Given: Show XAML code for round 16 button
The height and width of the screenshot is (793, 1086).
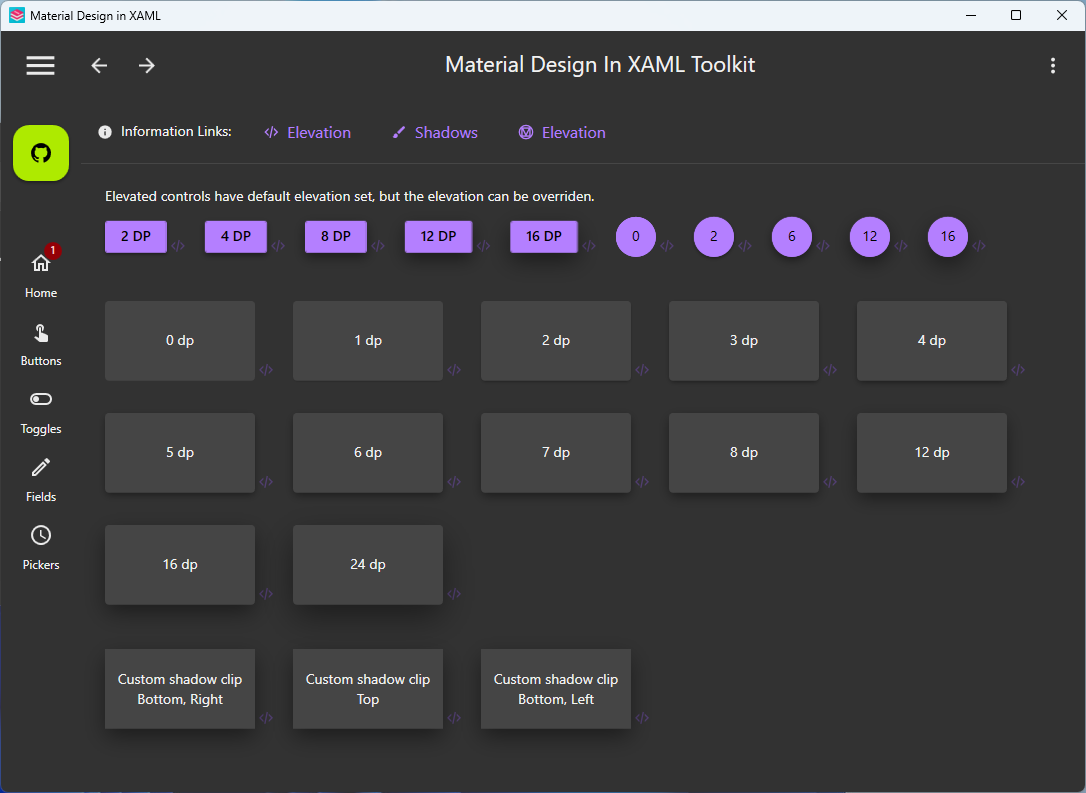Looking at the screenshot, I should tap(979, 246).
